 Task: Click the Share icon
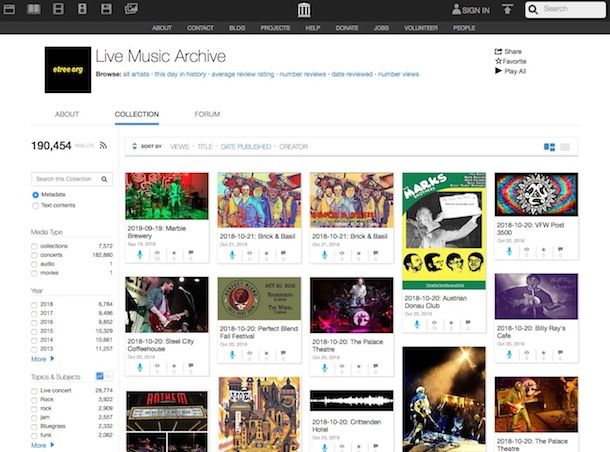pyautogui.click(x=498, y=51)
